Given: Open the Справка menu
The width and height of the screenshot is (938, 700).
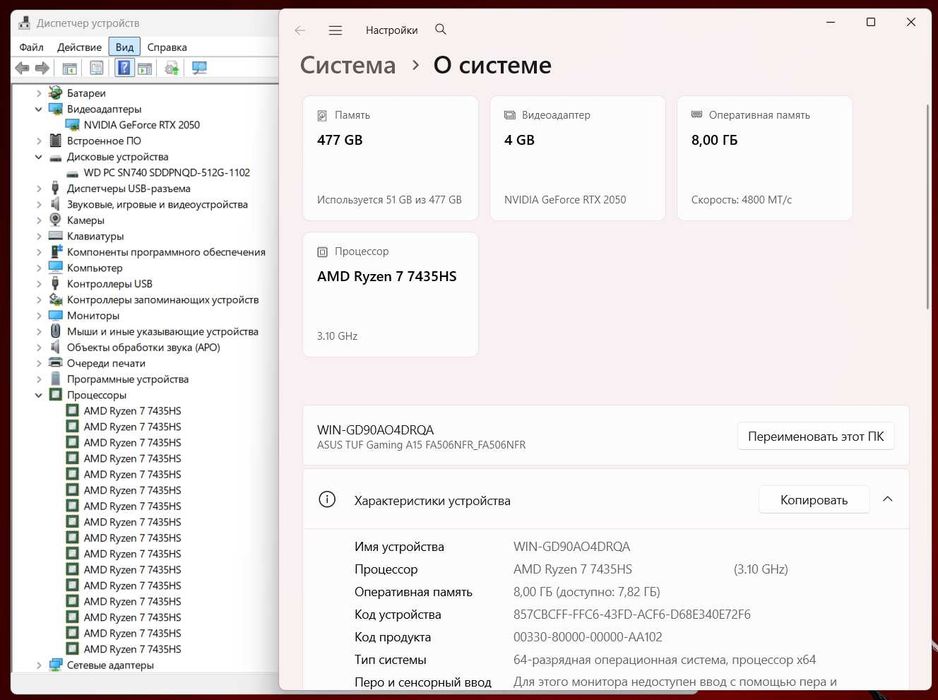Looking at the screenshot, I should [x=167, y=47].
